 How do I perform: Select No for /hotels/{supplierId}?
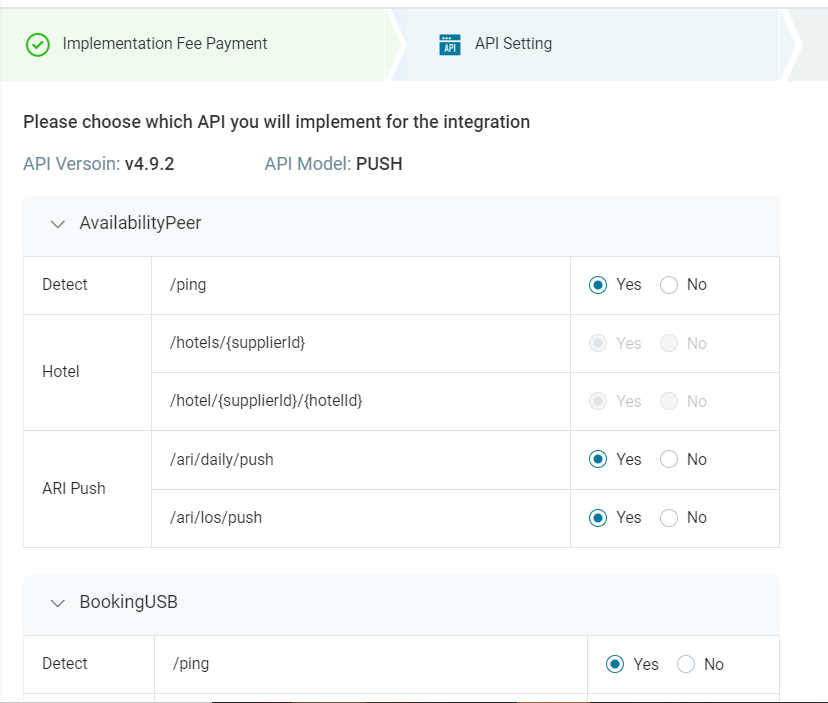(669, 343)
